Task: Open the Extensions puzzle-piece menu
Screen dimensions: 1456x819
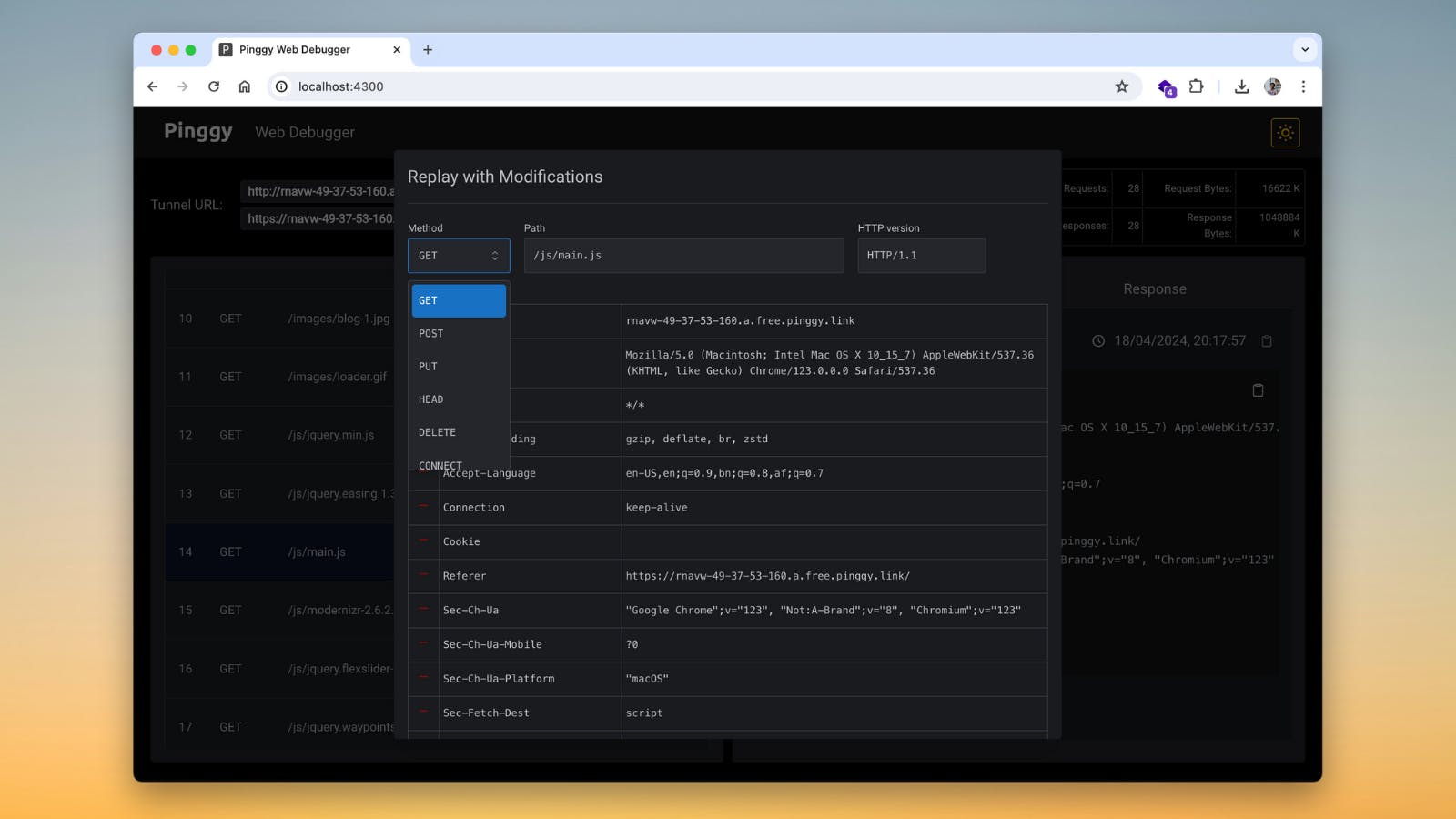Action: [x=1197, y=86]
